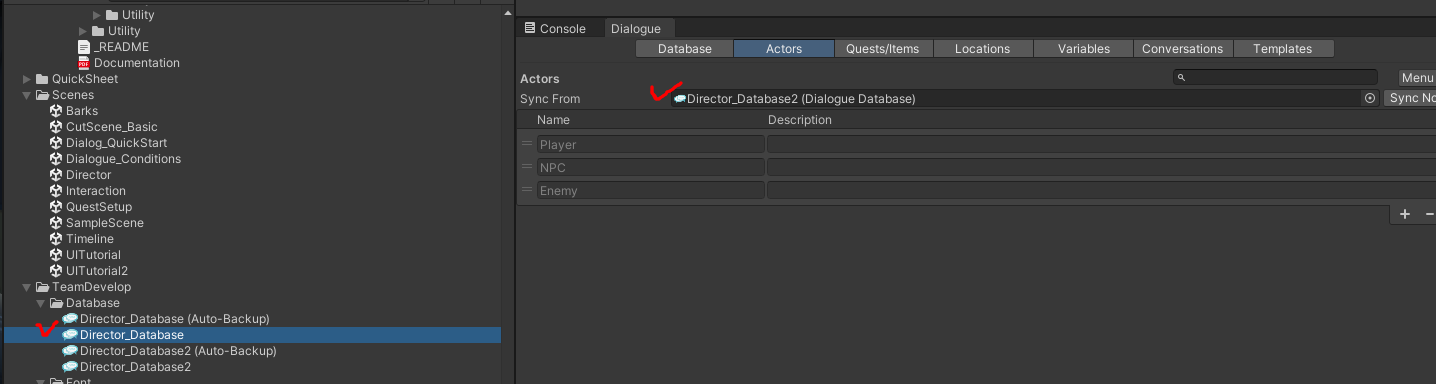Image resolution: width=1436 pixels, height=384 pixels.
Task: Remove actor with the minus button
Action: point(1429,214)
